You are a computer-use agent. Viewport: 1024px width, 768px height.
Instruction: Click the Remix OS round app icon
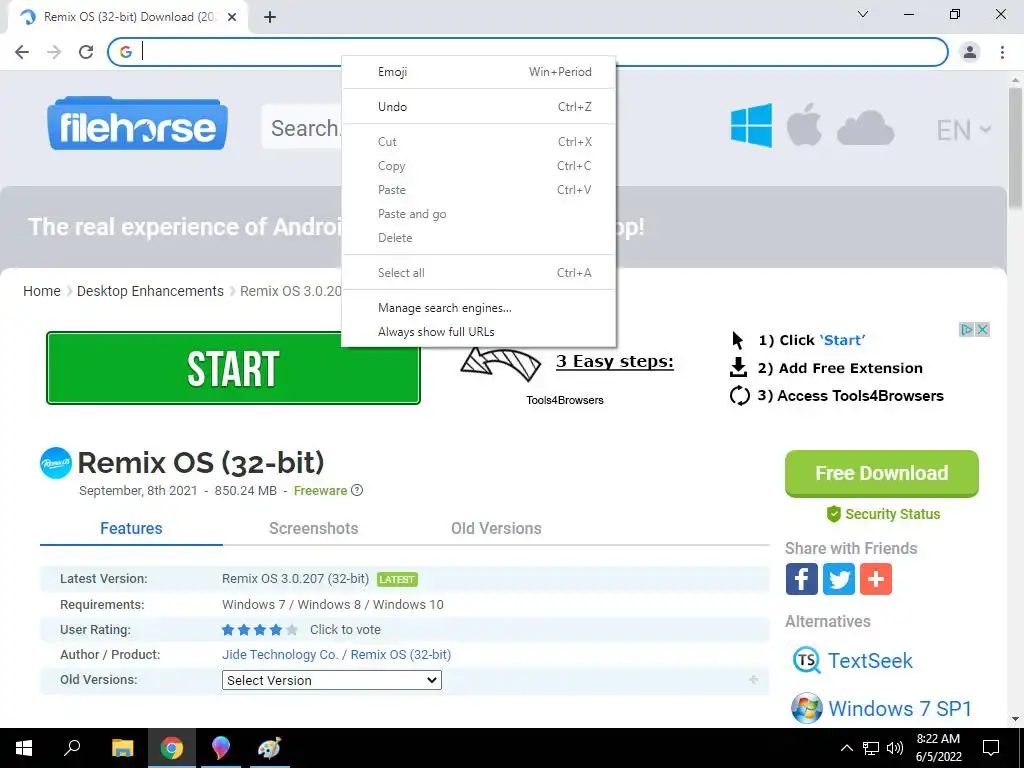click(56, 463)
